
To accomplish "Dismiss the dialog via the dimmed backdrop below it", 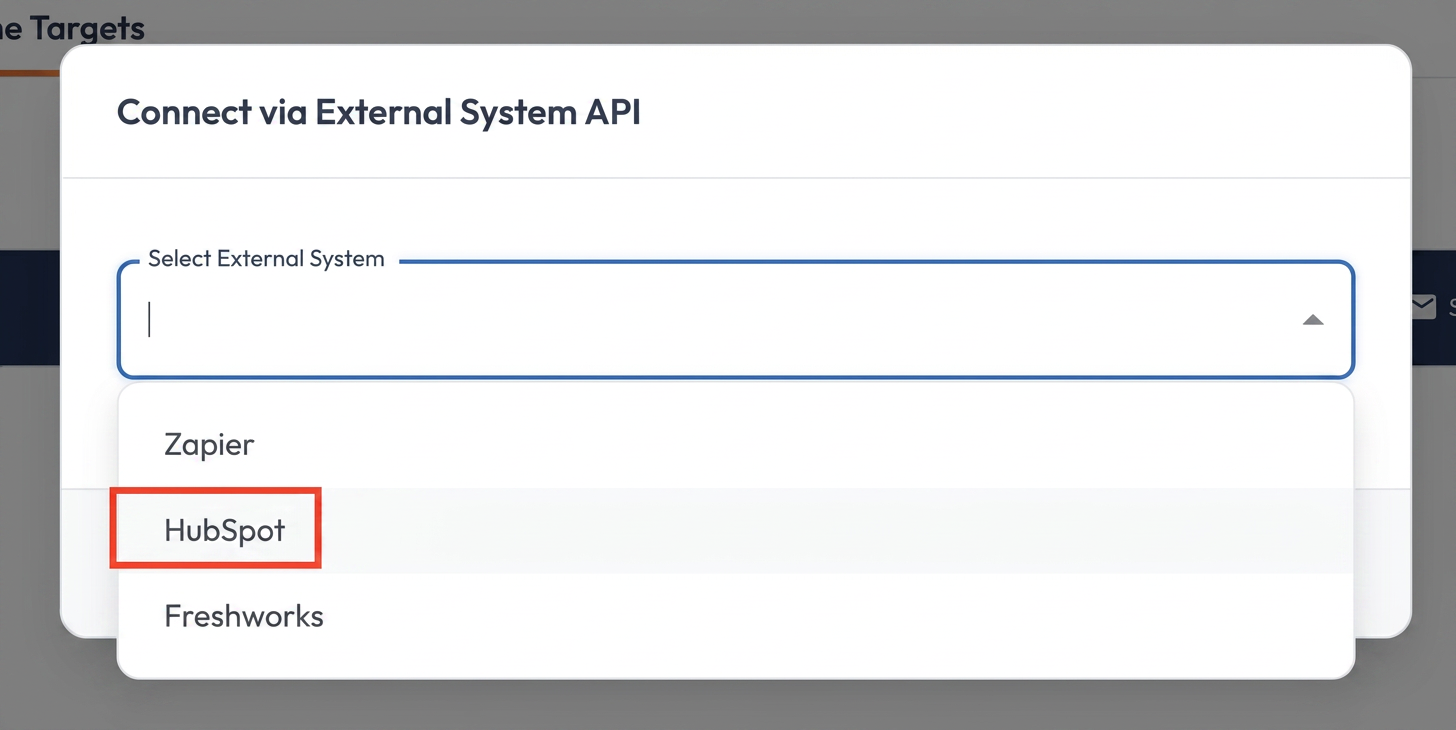I will [728, 705].
